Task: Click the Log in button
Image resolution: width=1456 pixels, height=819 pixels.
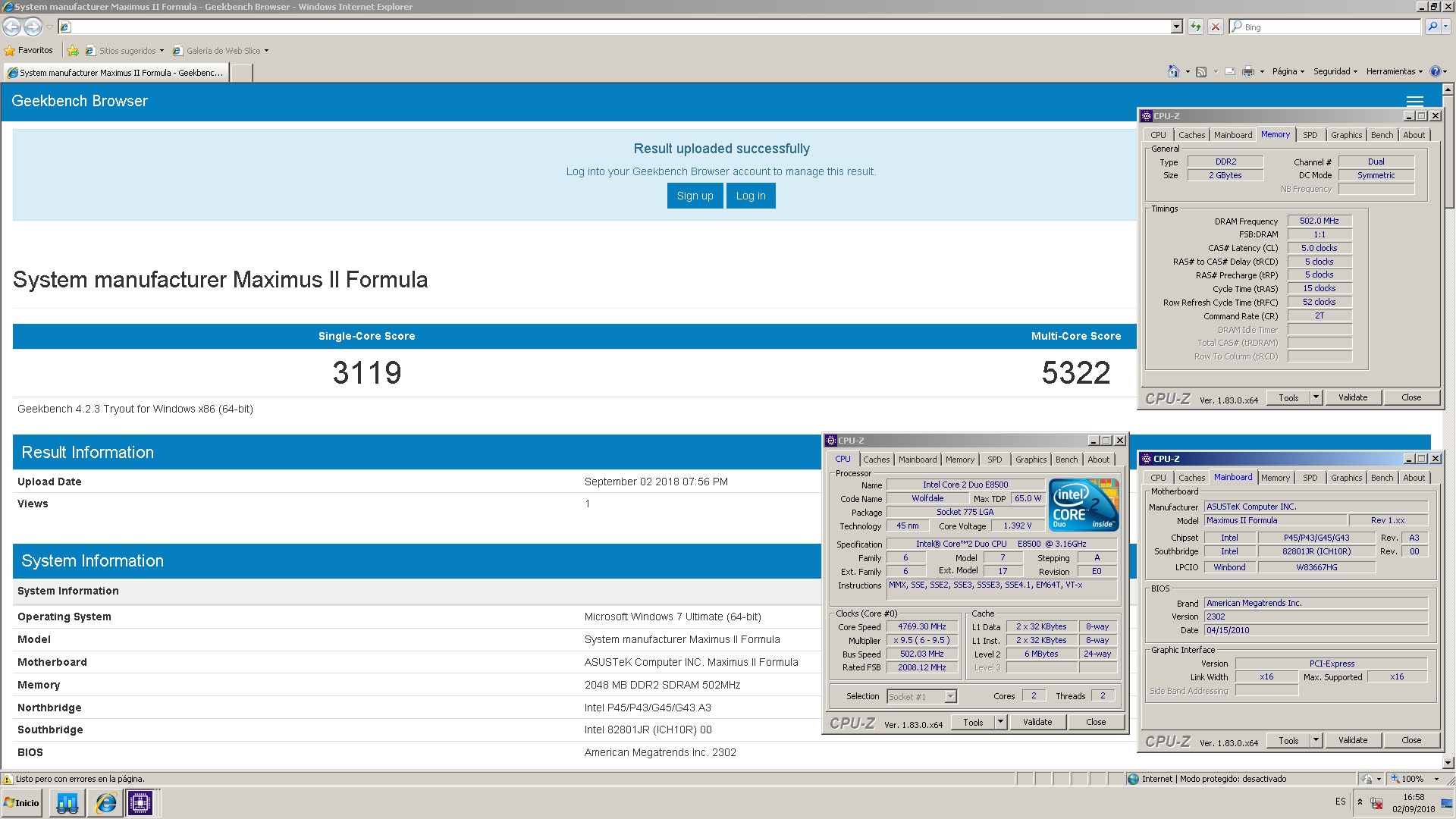Action: tap(751, 196)
